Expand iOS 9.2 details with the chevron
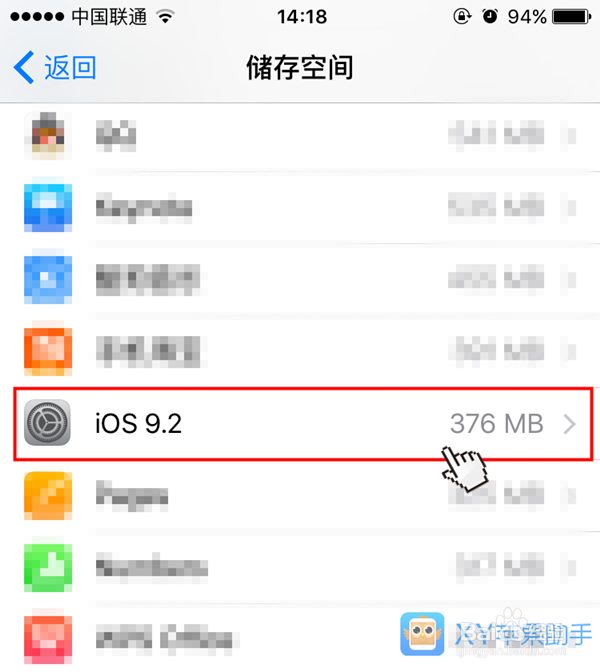 coord(570,424)
